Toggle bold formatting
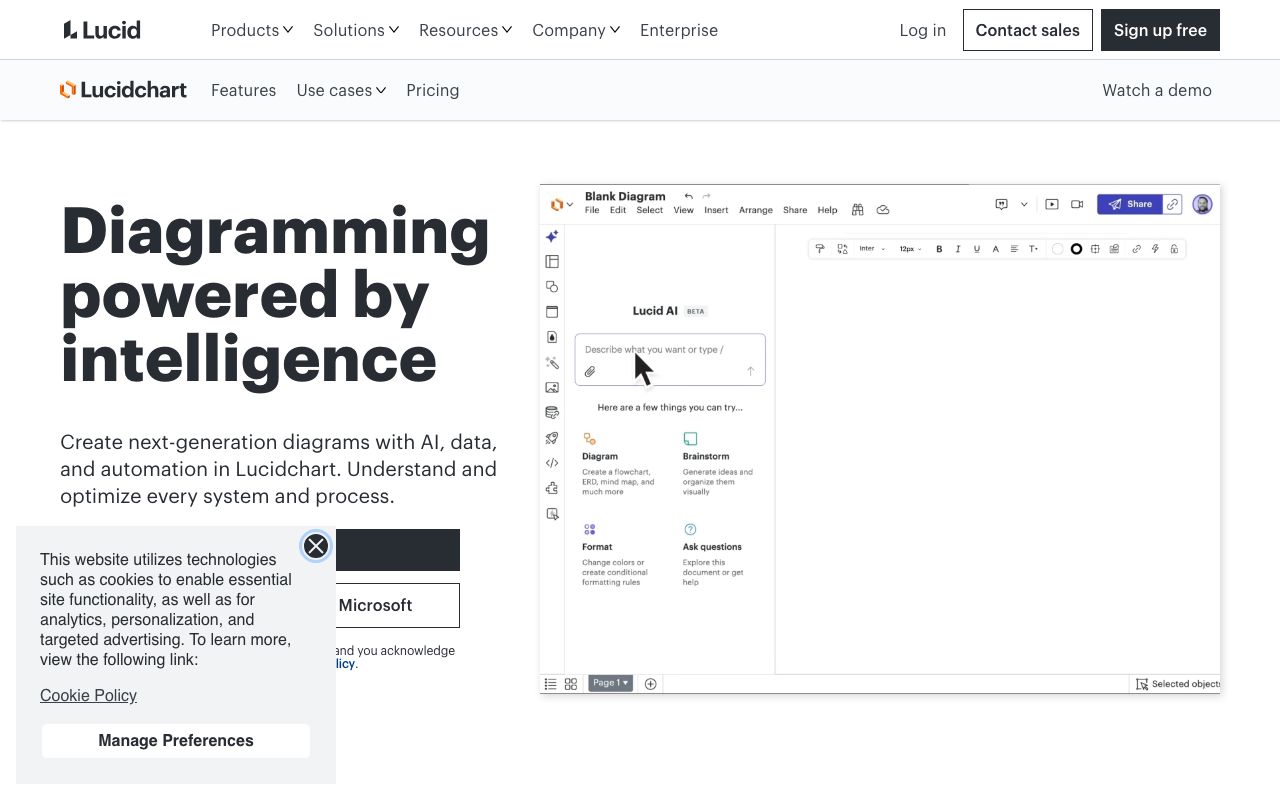The height and width of the screenshot is (800, 1280). [939, 249]
